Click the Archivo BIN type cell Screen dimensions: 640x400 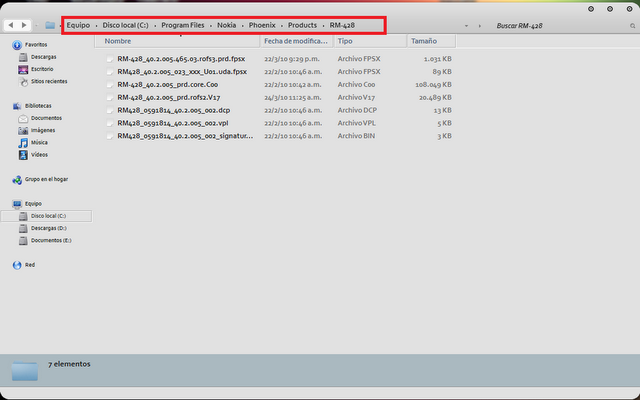pos(356,136)
